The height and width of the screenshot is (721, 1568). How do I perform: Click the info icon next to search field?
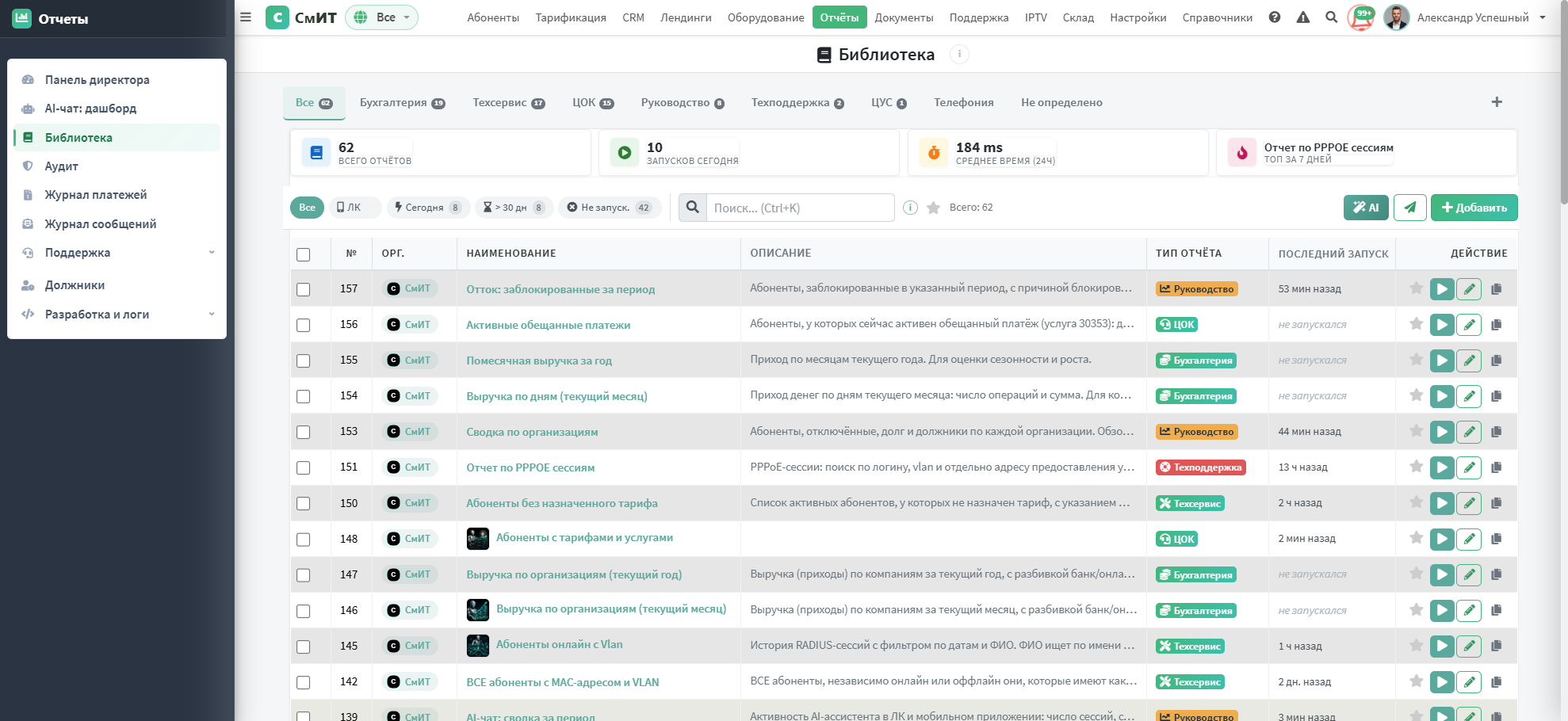coord(911,208)
